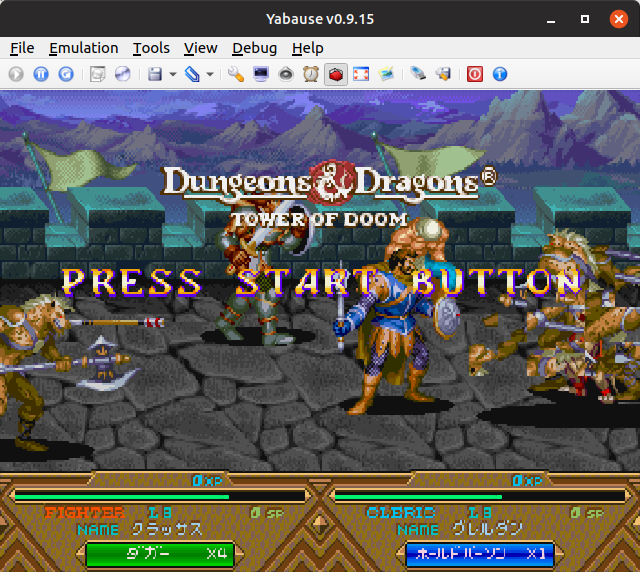Viewport: 640px width, 572px height.
Task: Click the disabled Run play icon
Action: pyautogui.click(x=16, y=74)
